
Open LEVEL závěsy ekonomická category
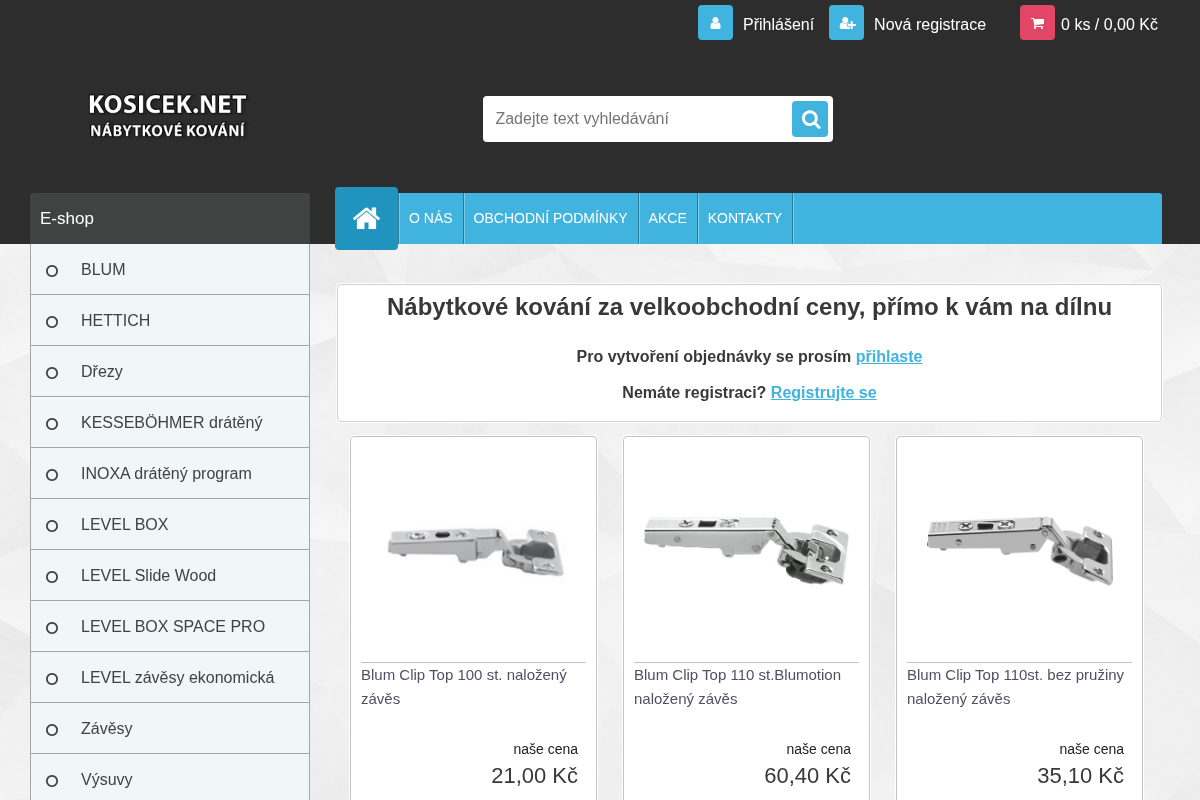[170, 678]
